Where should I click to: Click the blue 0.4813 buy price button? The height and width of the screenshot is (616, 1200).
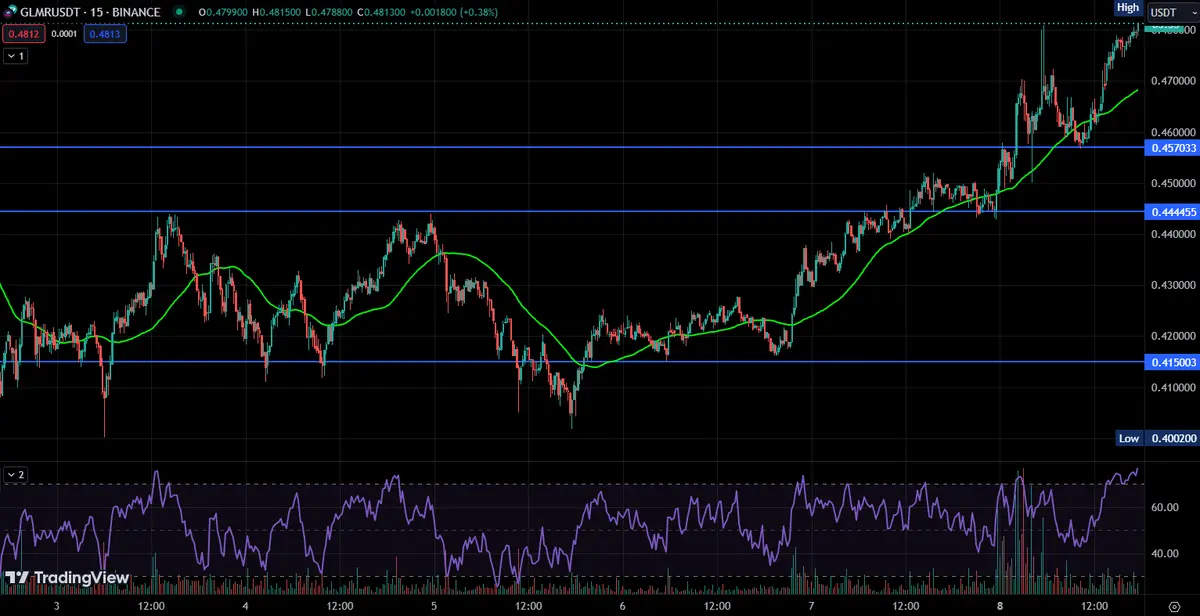(105, 33)
